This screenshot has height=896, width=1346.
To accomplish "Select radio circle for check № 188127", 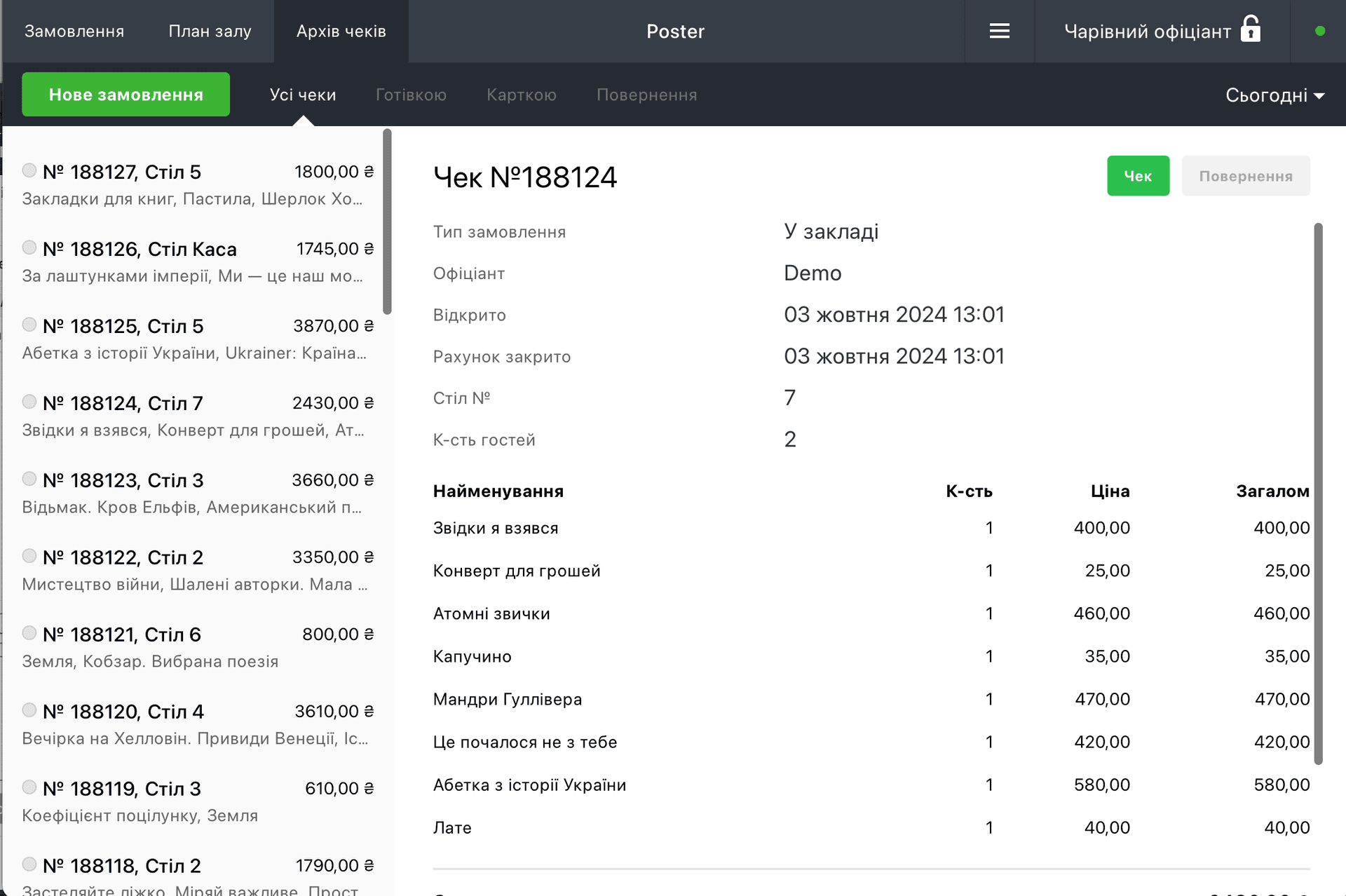I will (29, 170).
